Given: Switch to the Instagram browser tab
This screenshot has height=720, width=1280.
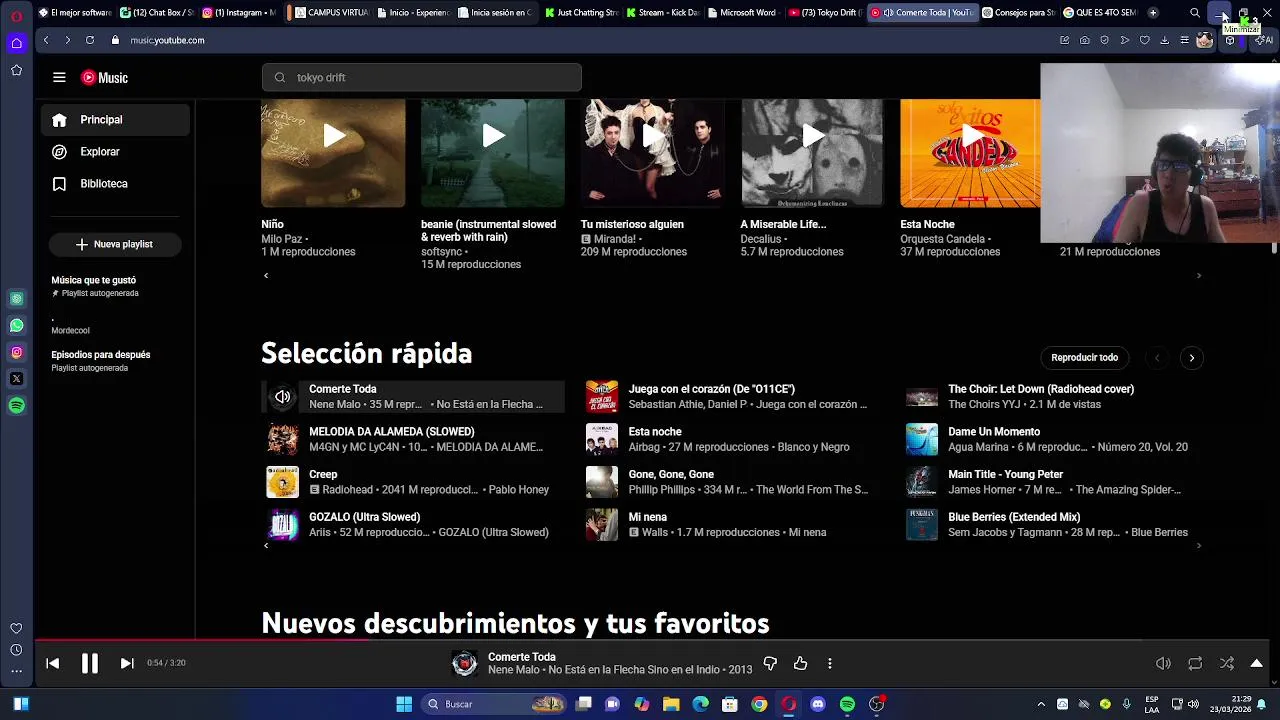Looking at the screenshot, I should click(x=239, y=13).
